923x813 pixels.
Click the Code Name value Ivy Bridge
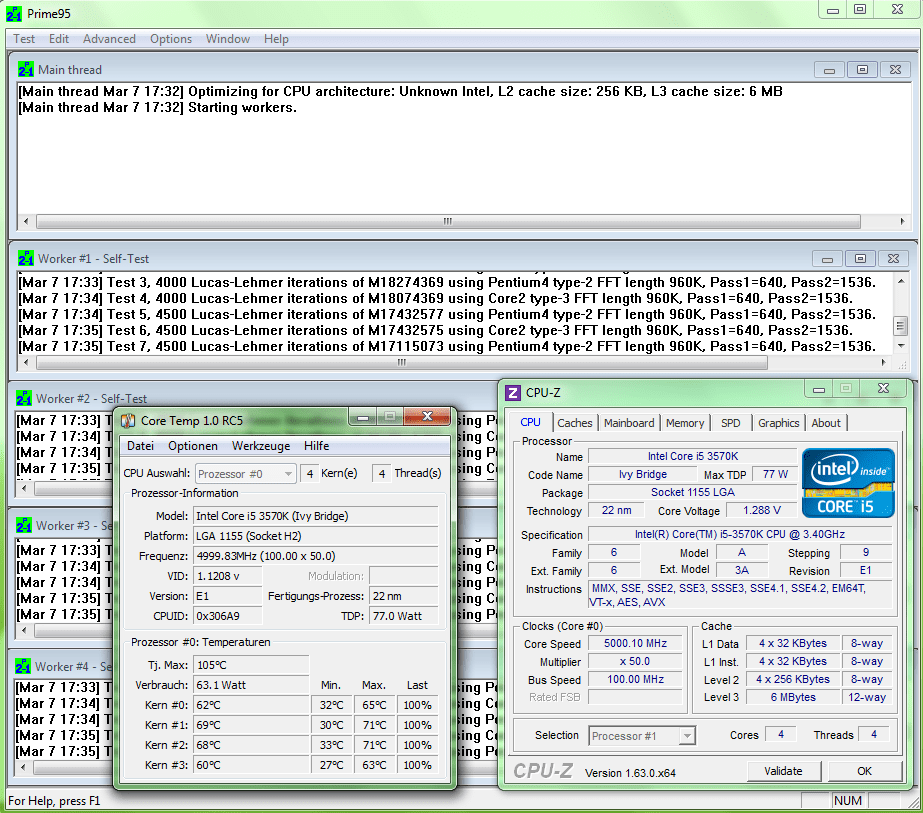643,474
